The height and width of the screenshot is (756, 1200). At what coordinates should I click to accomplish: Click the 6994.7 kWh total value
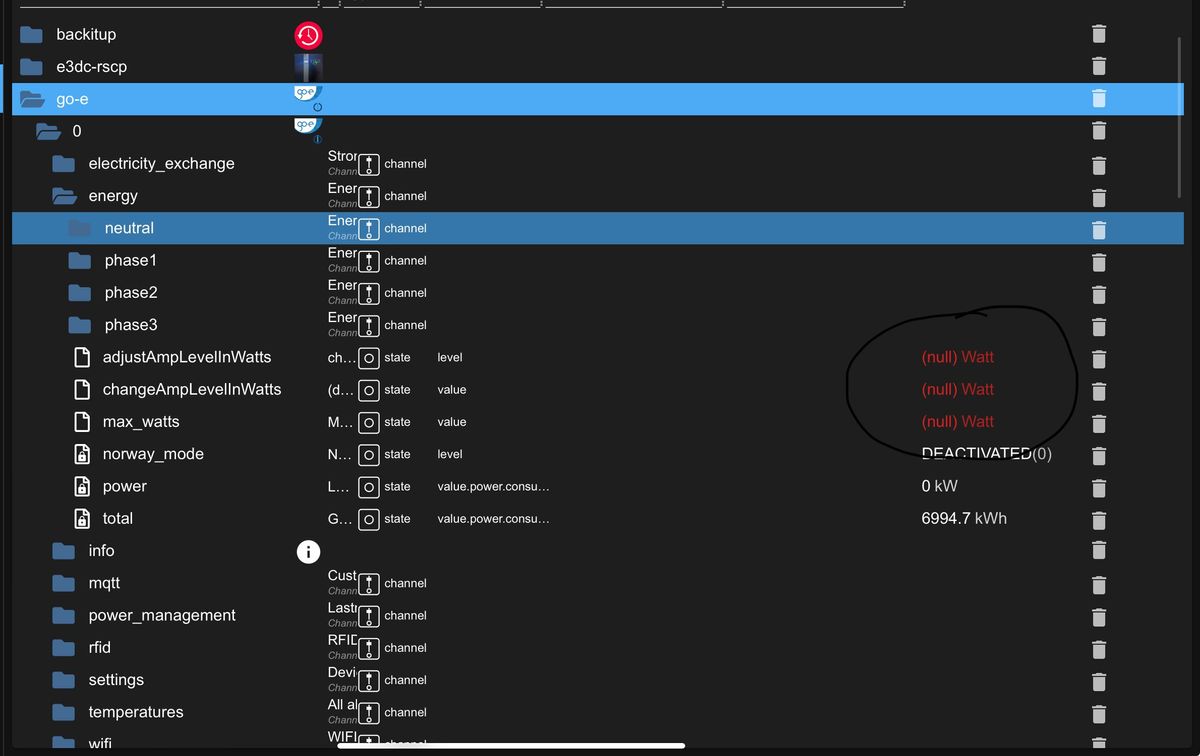(965, 518)
